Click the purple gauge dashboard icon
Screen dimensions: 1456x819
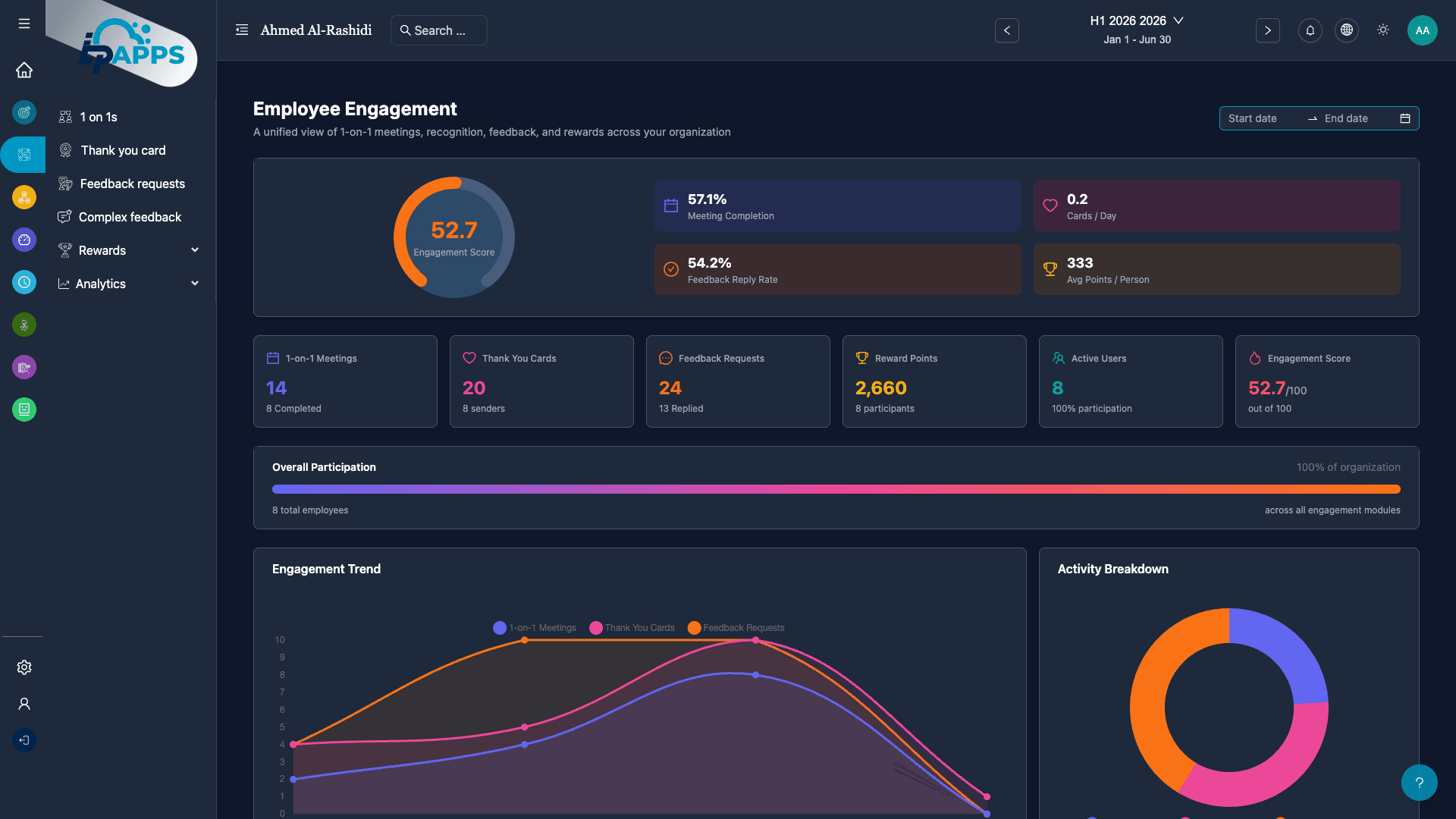coord(24,240)
